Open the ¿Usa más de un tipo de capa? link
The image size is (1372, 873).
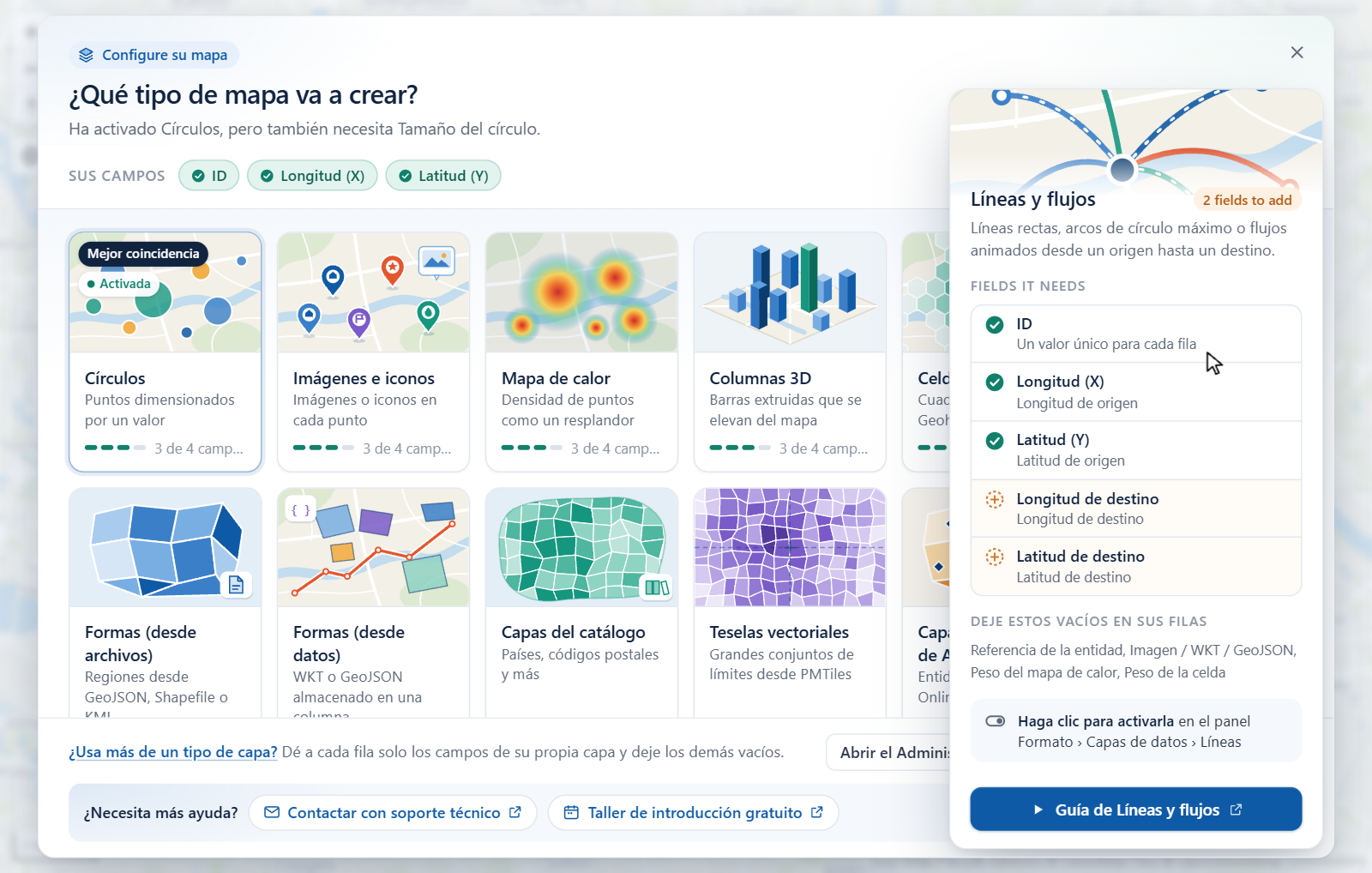173,752
